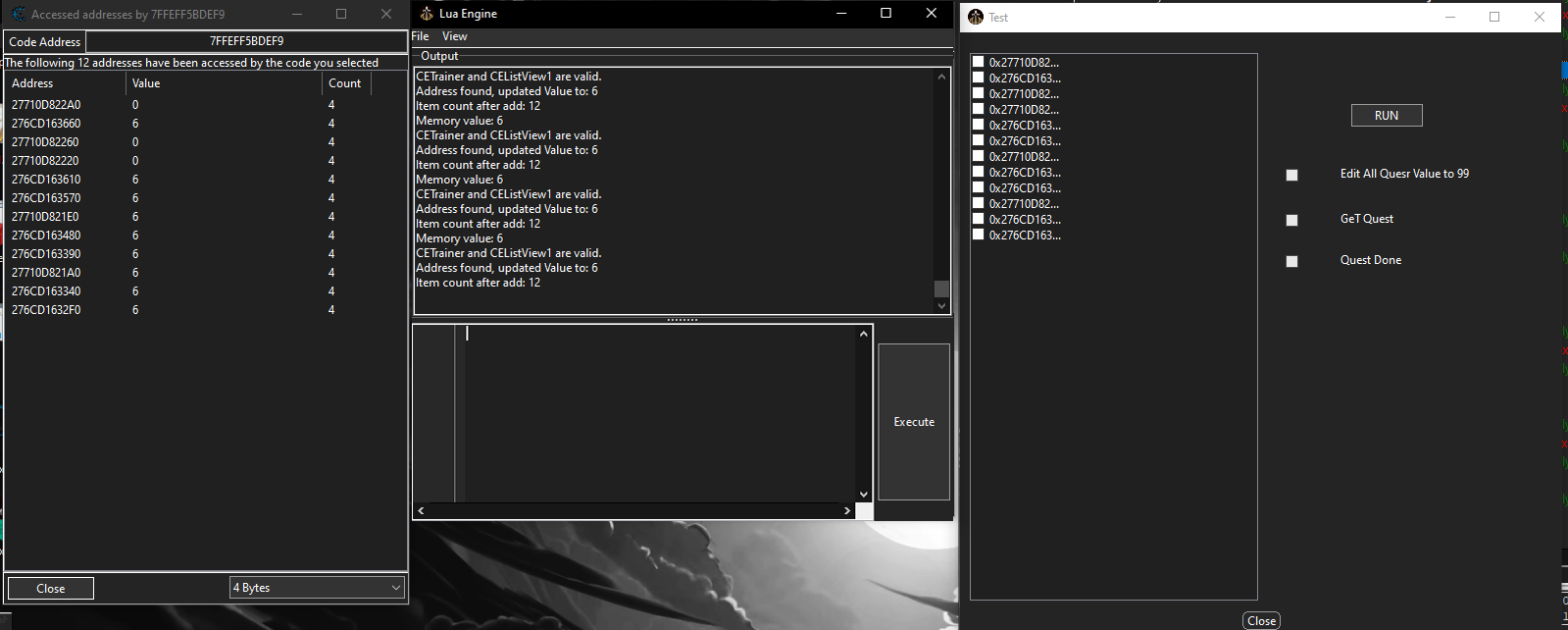Open the View menu in Lua Engine

[x=454, y=36]
